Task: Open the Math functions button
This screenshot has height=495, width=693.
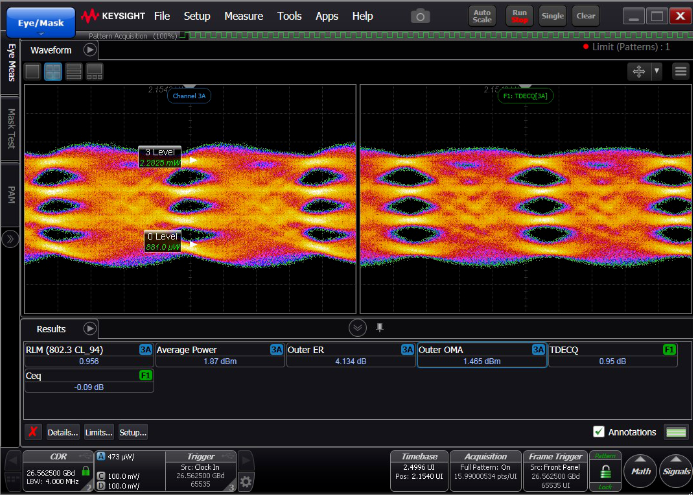Action: point(640,472)
